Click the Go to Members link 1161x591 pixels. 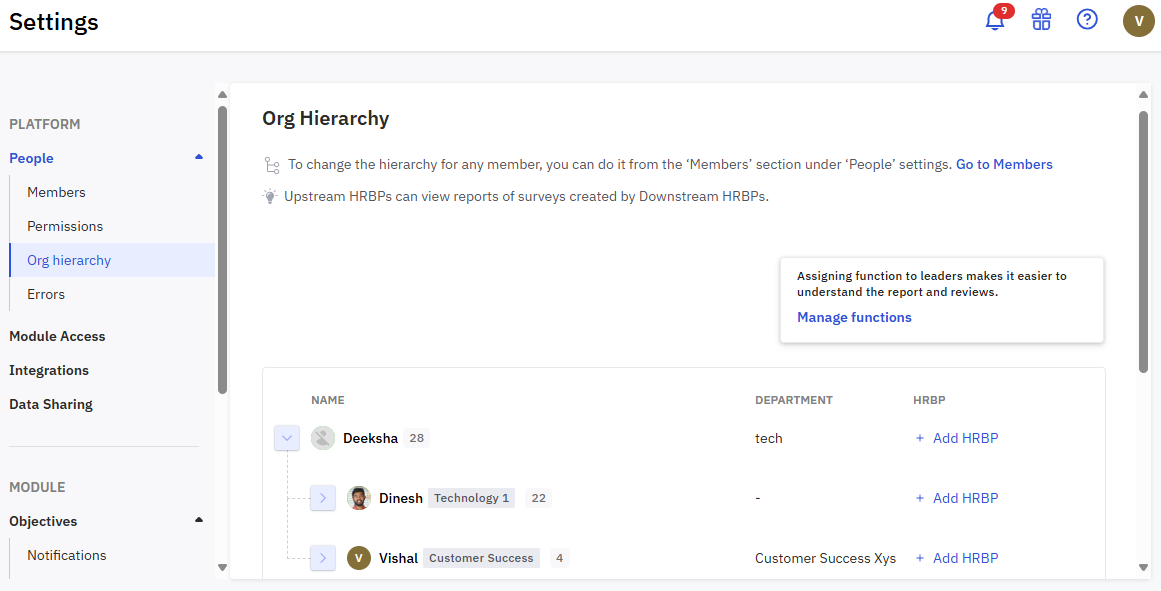pos(1004,164)
